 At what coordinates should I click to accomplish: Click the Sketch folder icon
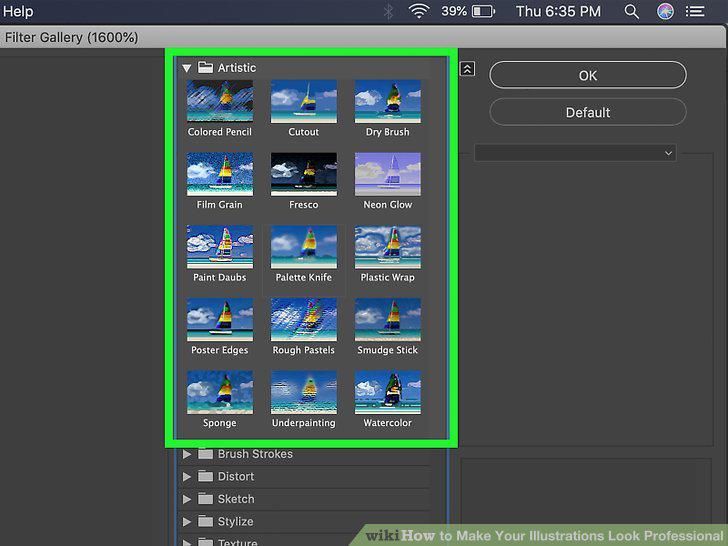click(205, 499)
